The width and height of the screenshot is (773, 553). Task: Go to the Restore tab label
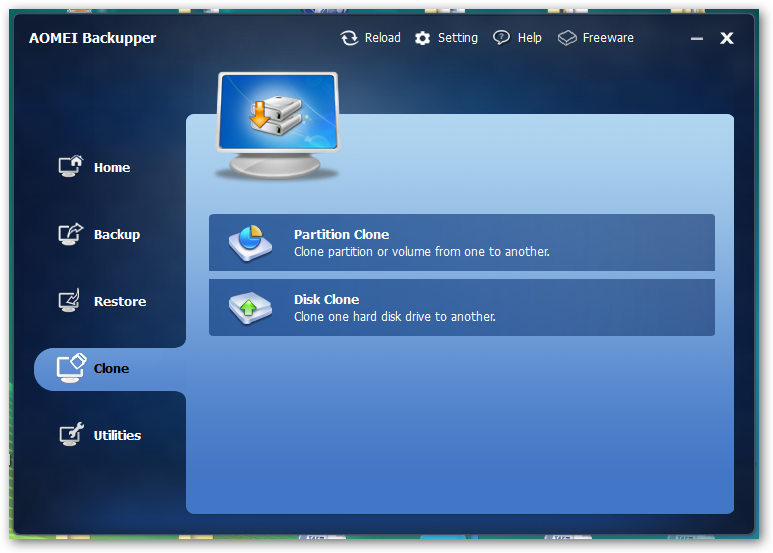coord(120,301)
